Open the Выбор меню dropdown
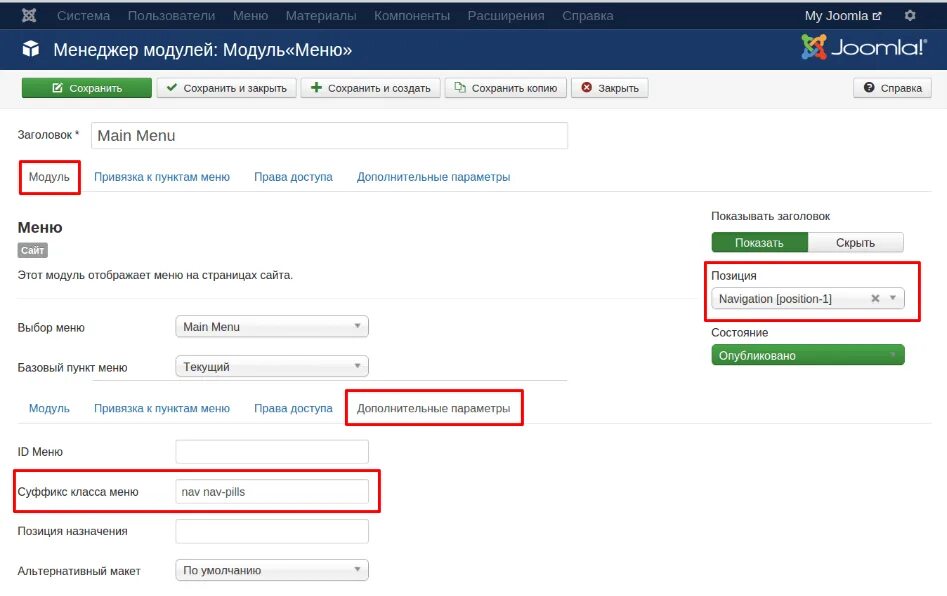The height and width of the screenshot is (596, 947). point(272,325)
